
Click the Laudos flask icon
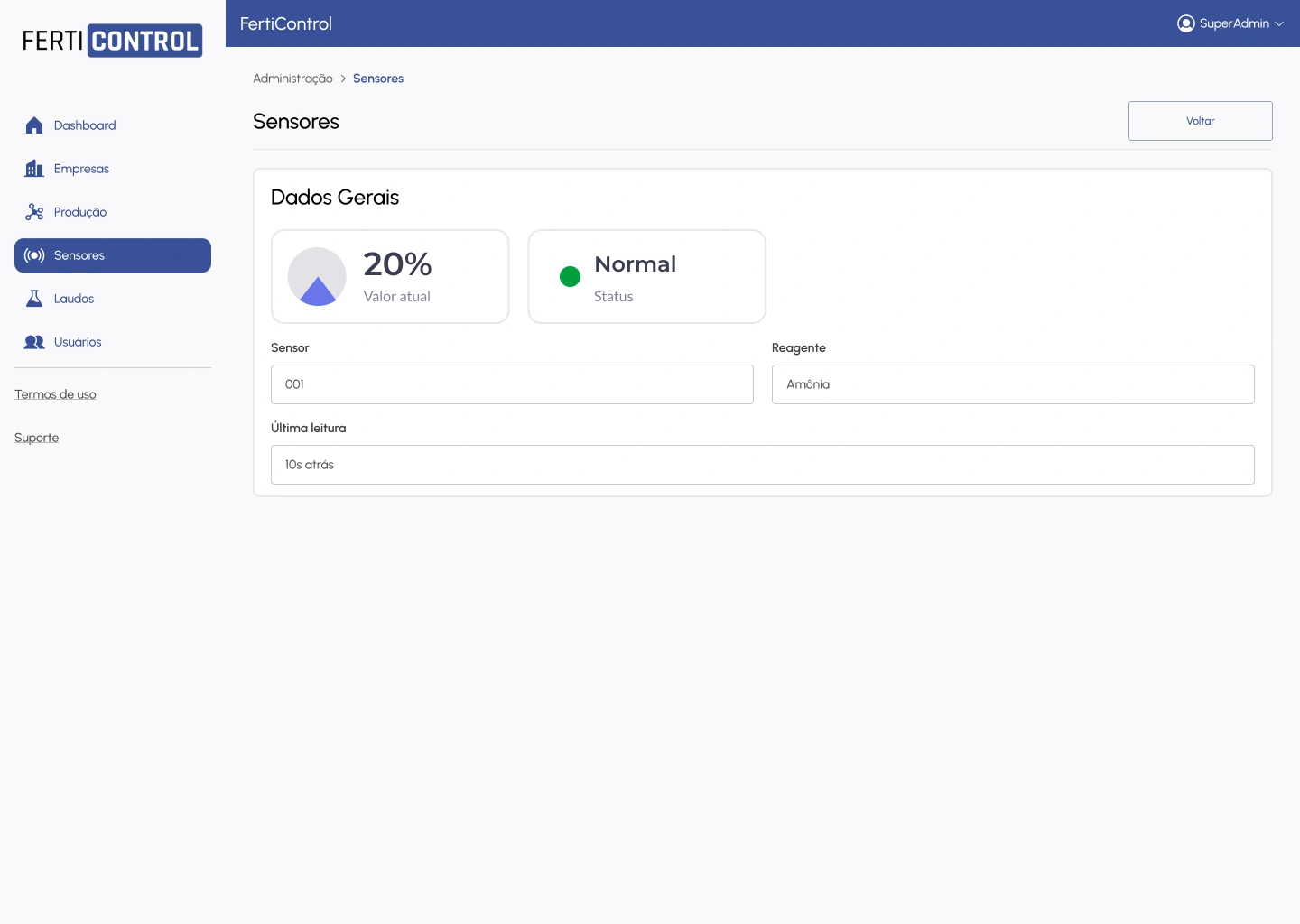point(34,299)
